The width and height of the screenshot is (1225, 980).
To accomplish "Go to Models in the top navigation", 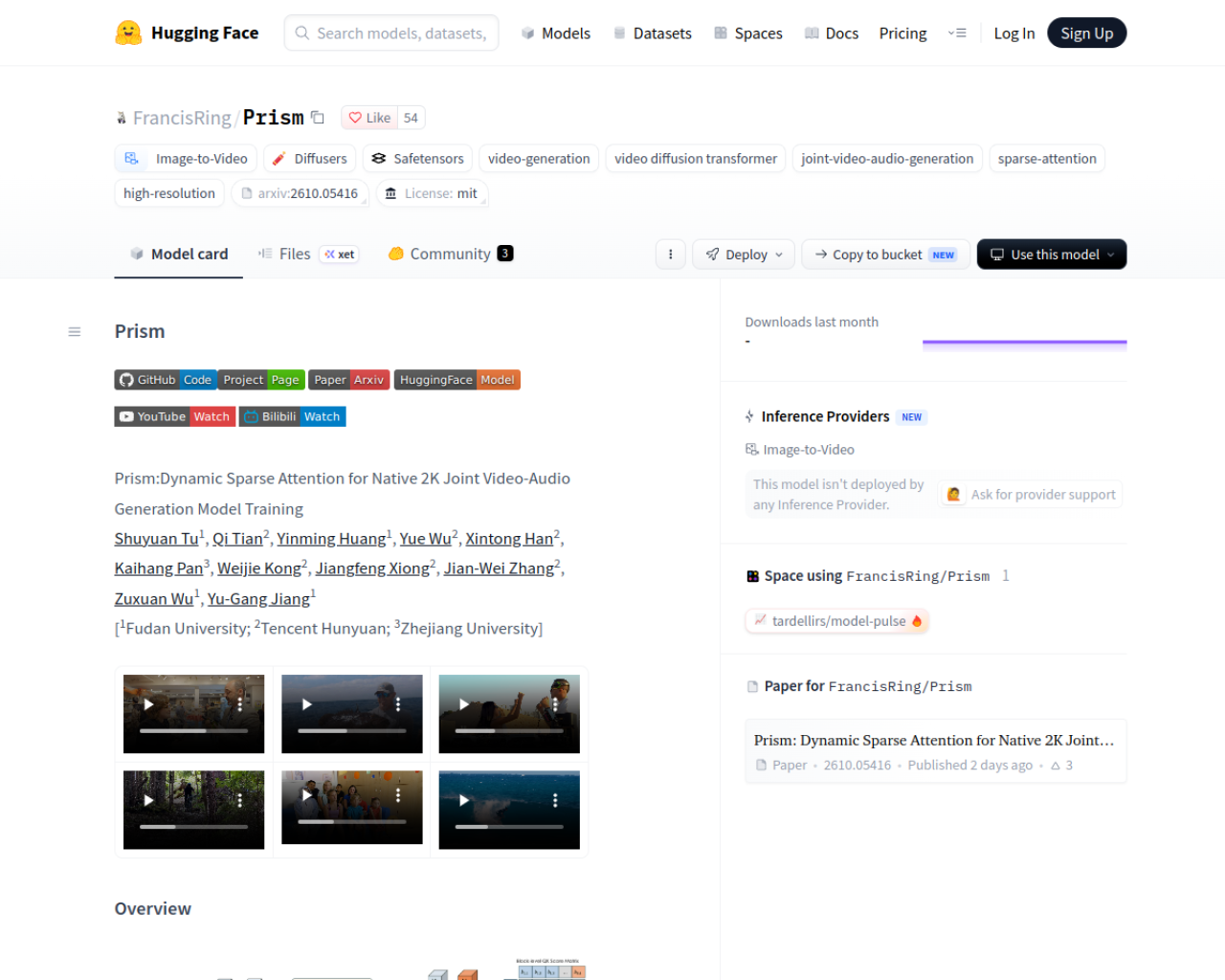I will [555, 33].
